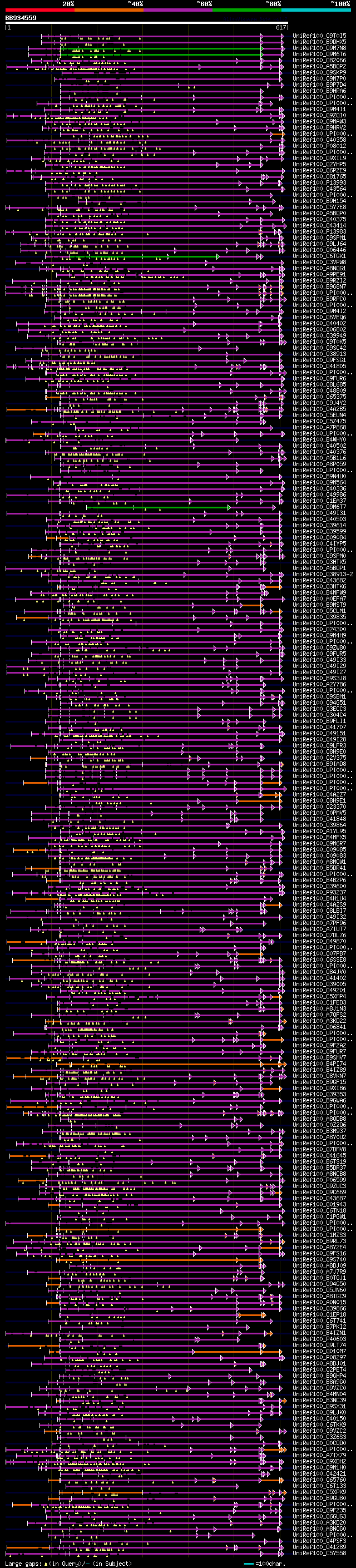This screenshot has height=1568, width=356.
Task: Click the green alignment bar of Q9M7N8 row
Action: coord(161,49)
